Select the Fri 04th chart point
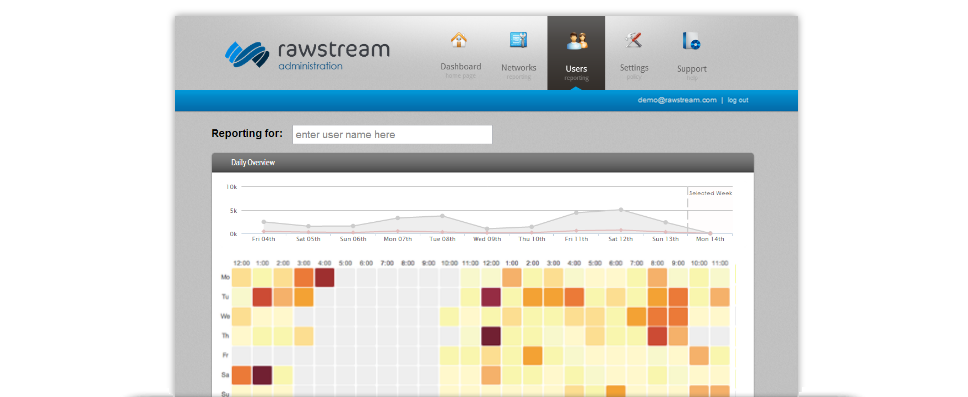This screenshot has width=968, height=397. tap(264, 222)
